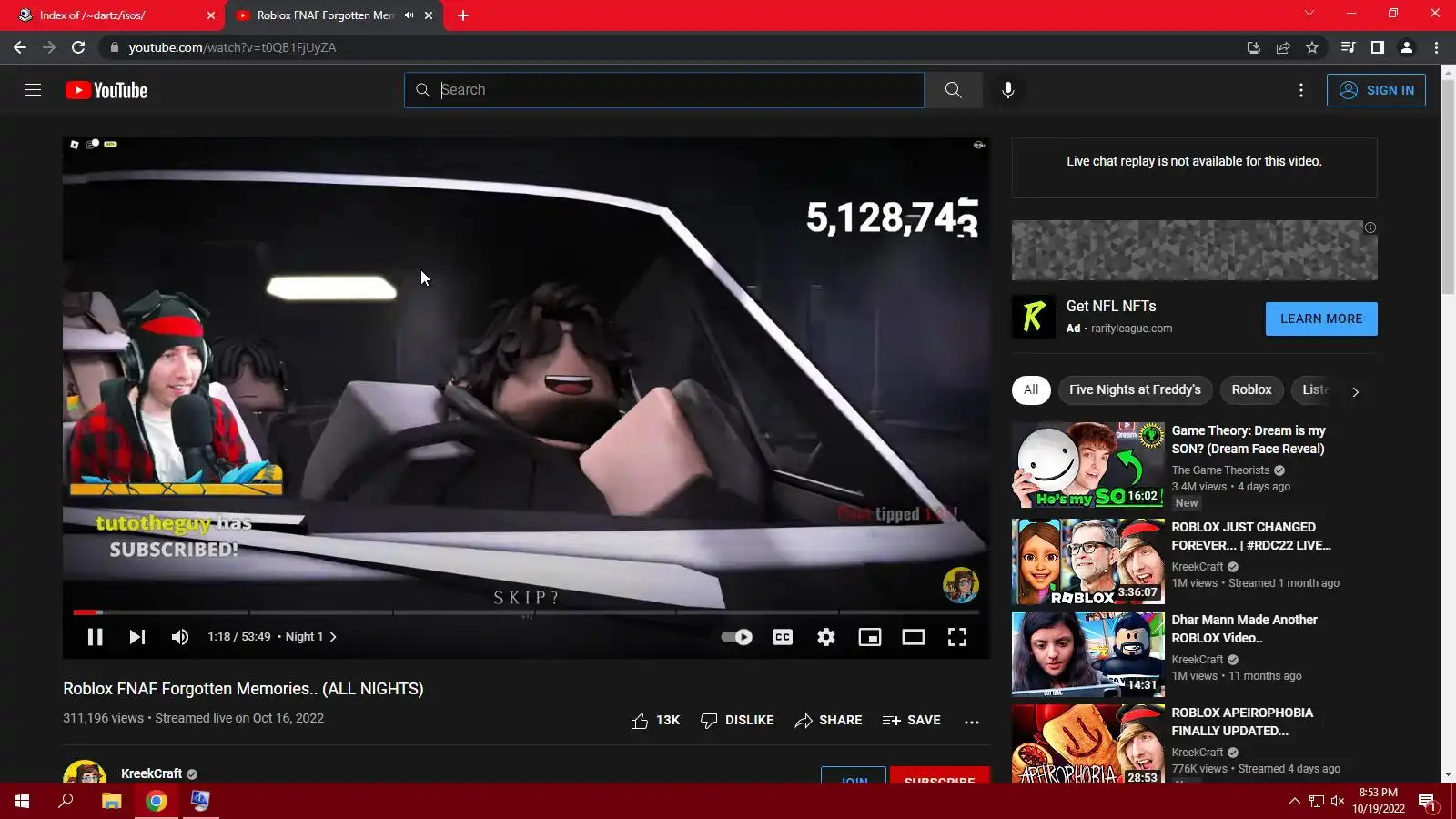Reload the page
The height and width of the screenshot is (819, 1456).
coord(78,47)
